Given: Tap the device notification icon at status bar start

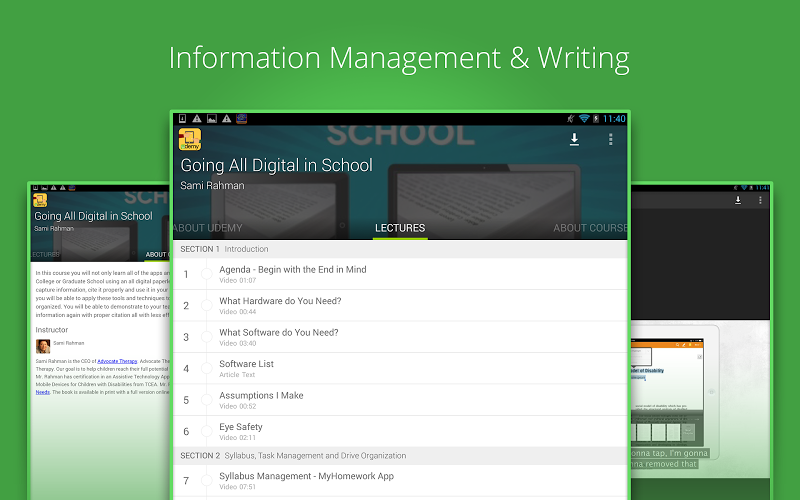Looking at the screenshot, I should point(182,119).
